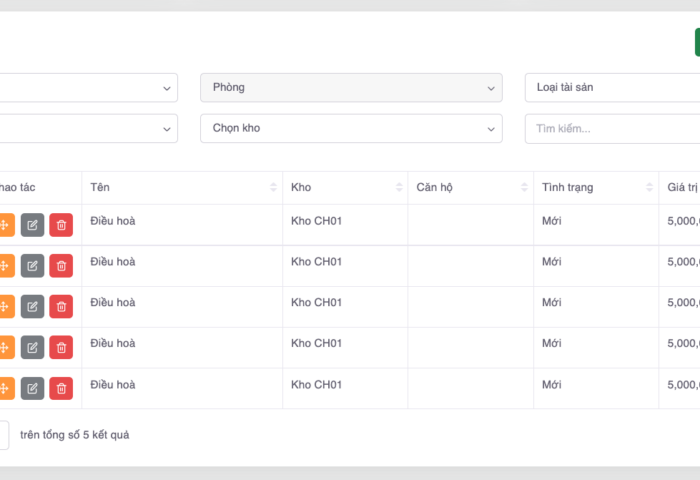Sort table by Tên column

coord(181,188)
